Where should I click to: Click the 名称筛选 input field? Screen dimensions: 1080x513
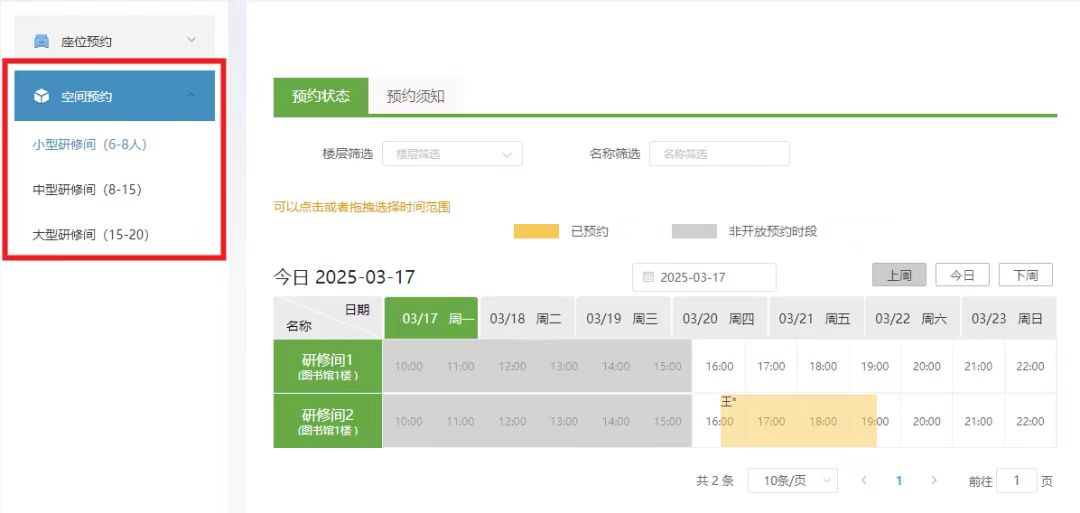pyautogui.click(x=719, y=154)
